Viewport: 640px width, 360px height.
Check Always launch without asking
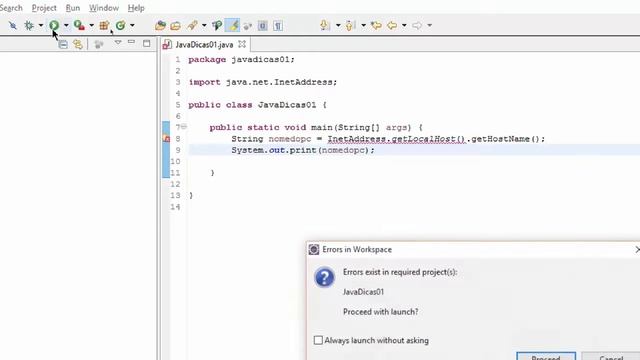318,340
